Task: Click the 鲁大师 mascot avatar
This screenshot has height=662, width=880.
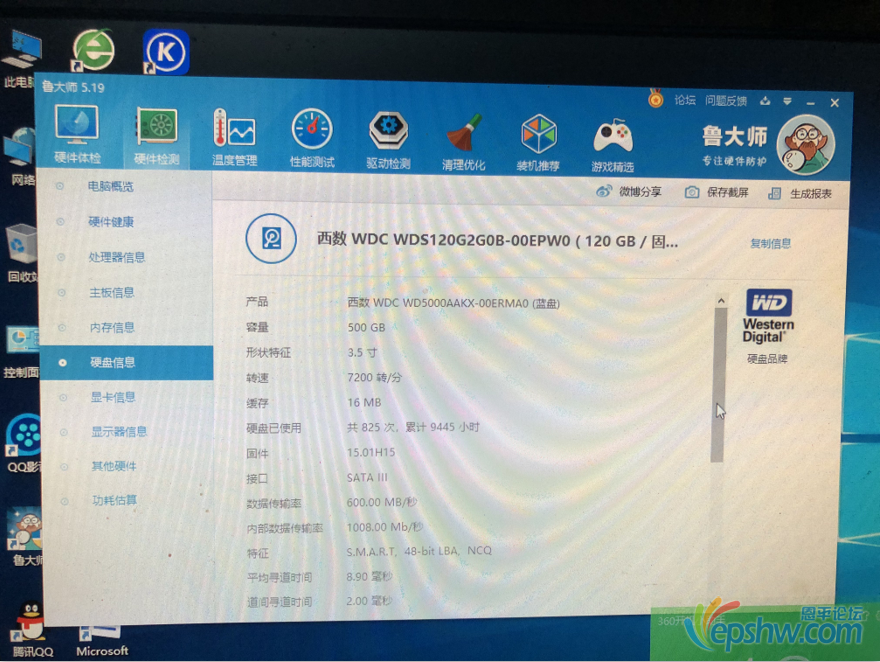Action: coord(806,144)
